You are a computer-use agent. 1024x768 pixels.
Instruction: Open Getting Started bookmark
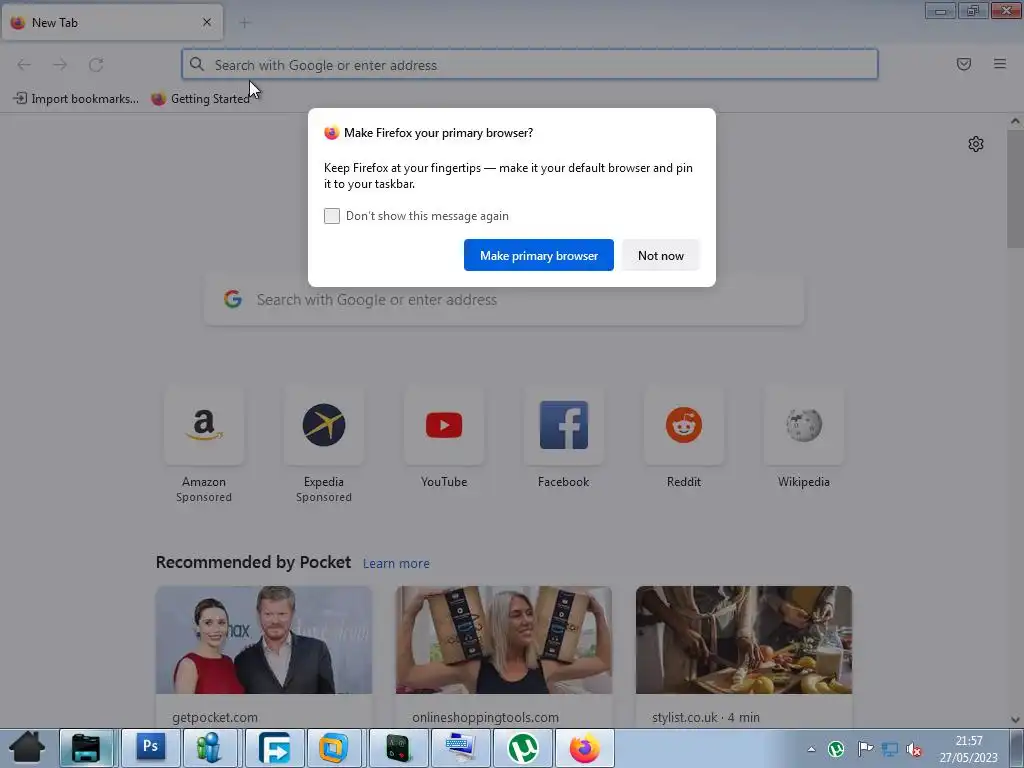click(x=200, y=99)
